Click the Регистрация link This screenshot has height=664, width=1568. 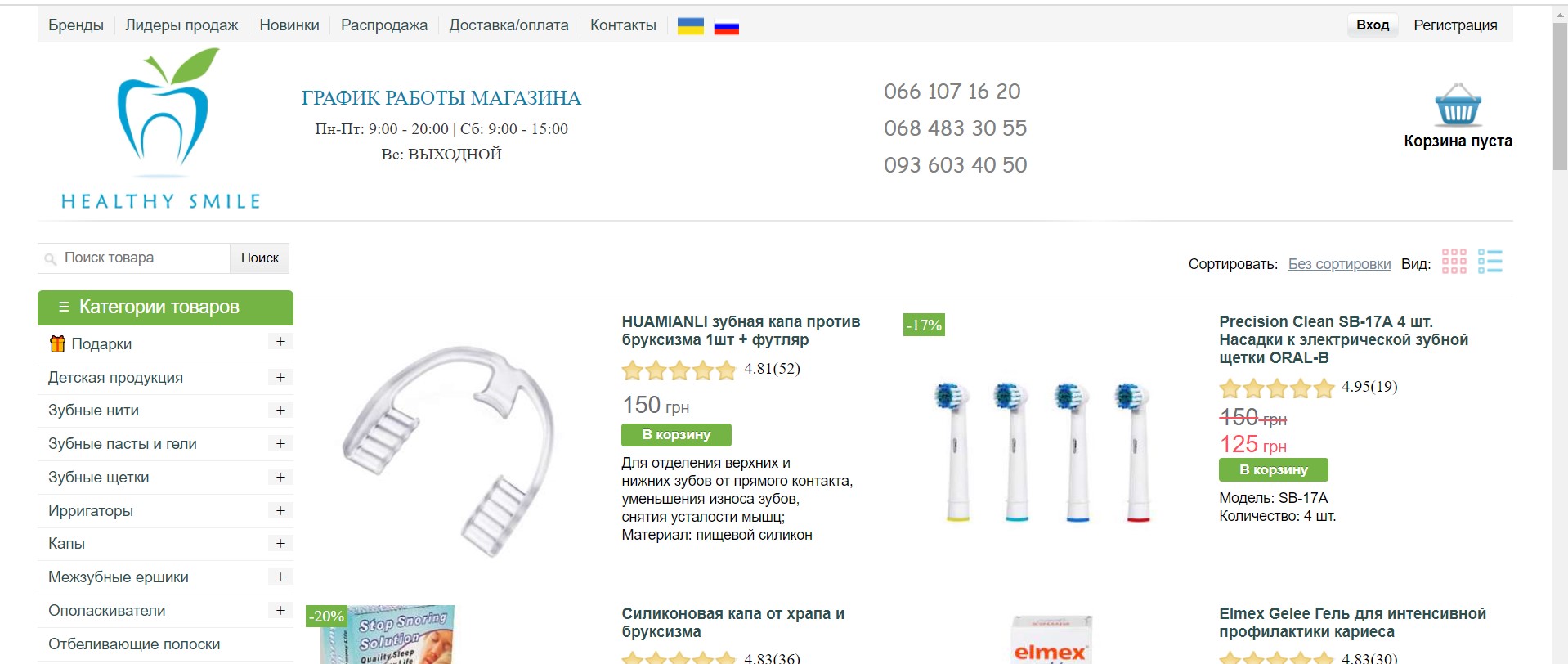(x=1455, y=25)
